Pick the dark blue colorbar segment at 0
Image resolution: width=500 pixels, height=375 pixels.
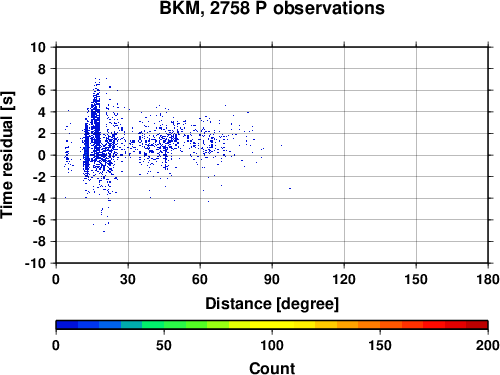[x=67, y=325]
